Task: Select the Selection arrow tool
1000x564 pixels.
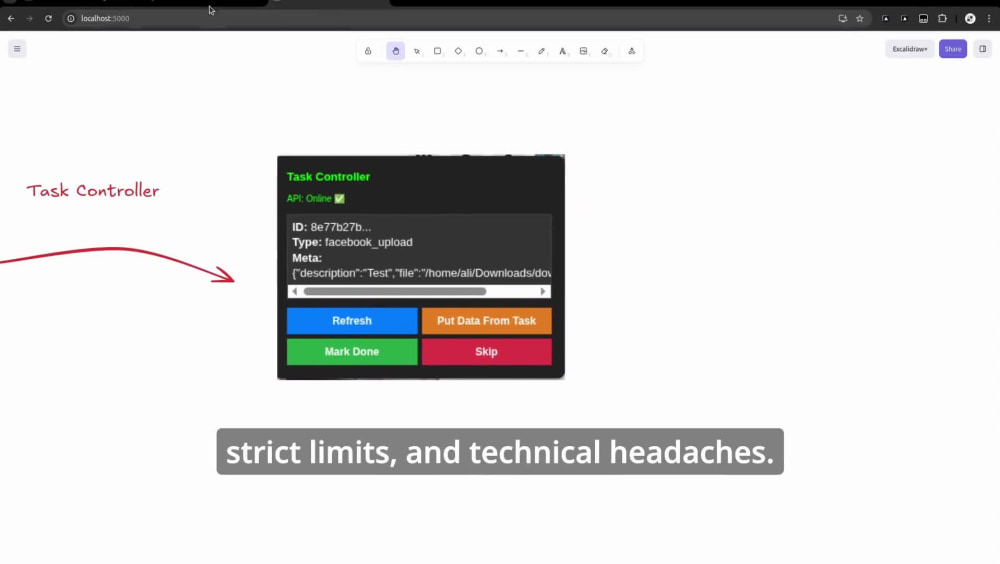Action: point(416,51)
